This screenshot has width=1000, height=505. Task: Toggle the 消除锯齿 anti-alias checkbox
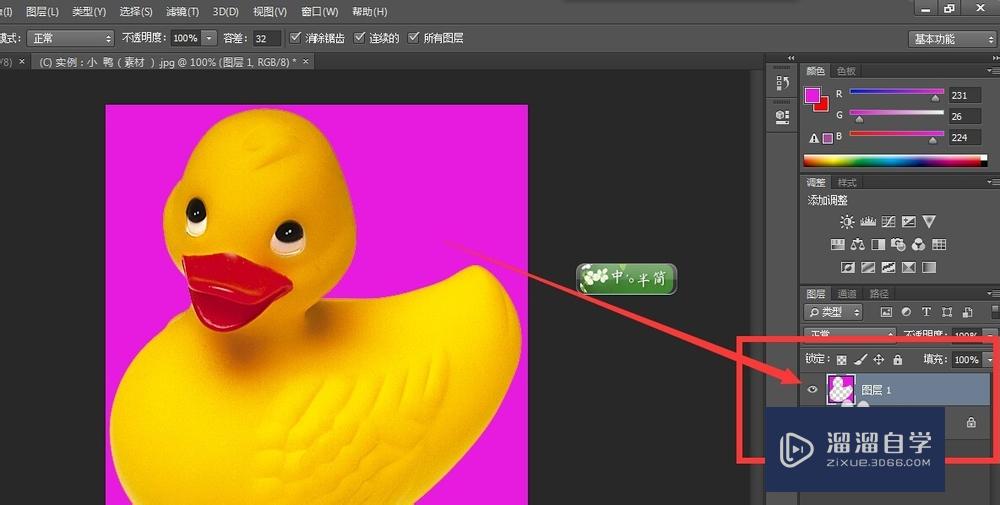(295, 38)
